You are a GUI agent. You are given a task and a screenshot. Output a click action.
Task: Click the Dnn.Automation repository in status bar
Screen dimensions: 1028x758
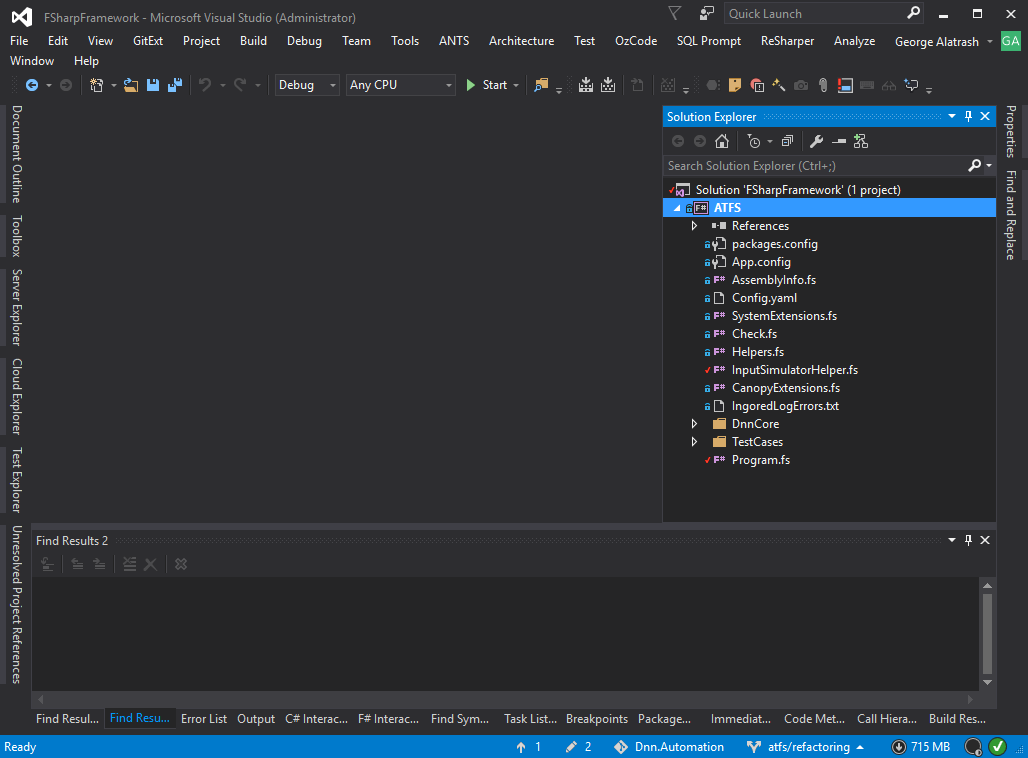click(669, 747)
